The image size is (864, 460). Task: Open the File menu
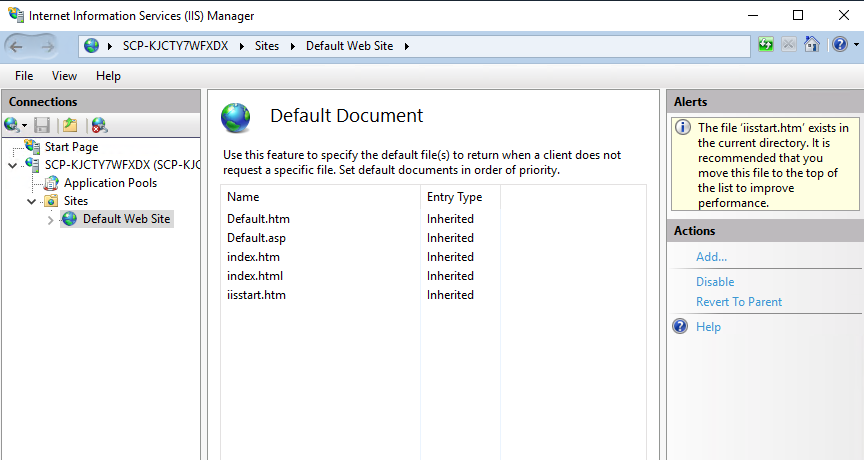pos(24,76)
